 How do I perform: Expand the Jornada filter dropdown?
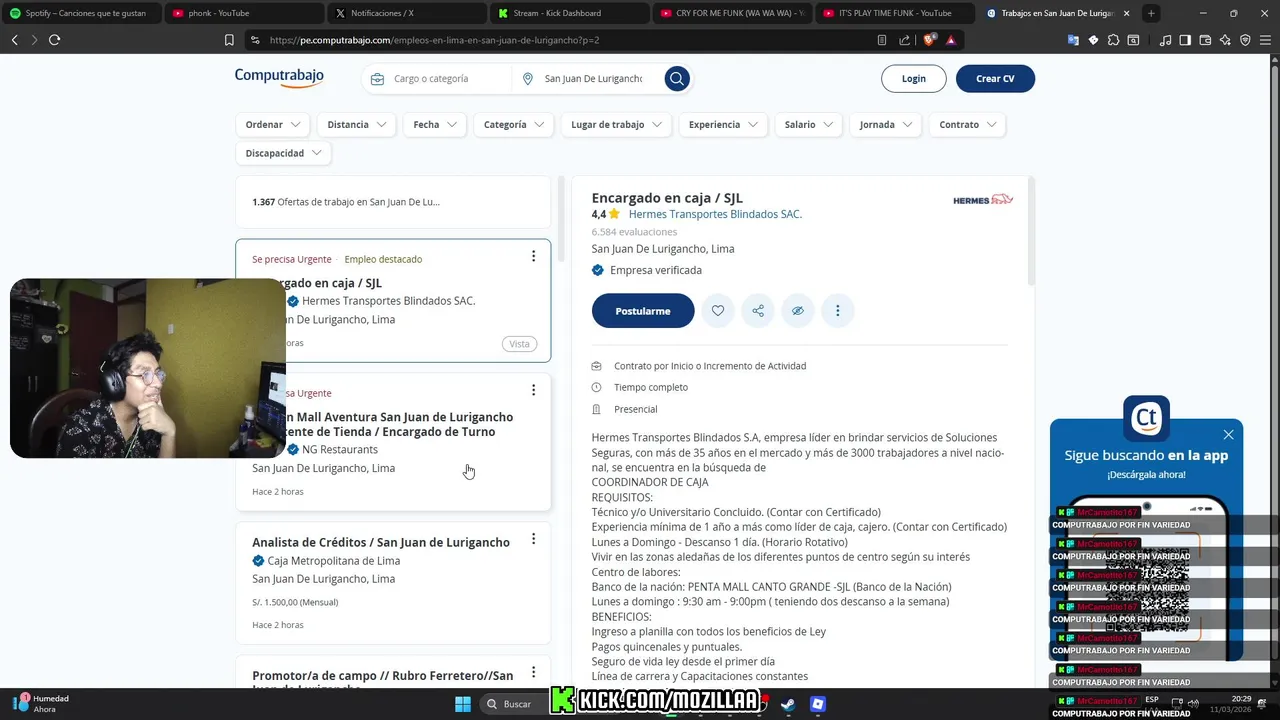point(886,125)
